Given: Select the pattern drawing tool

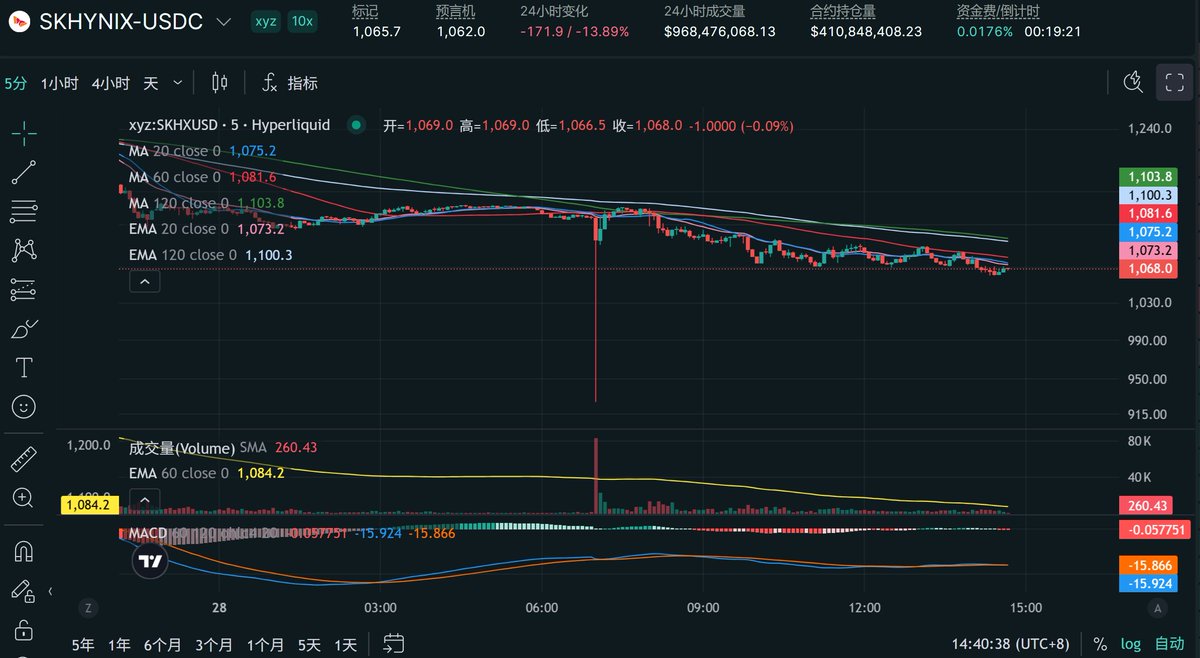Looking at the screenshot, I should coord(25,250).
